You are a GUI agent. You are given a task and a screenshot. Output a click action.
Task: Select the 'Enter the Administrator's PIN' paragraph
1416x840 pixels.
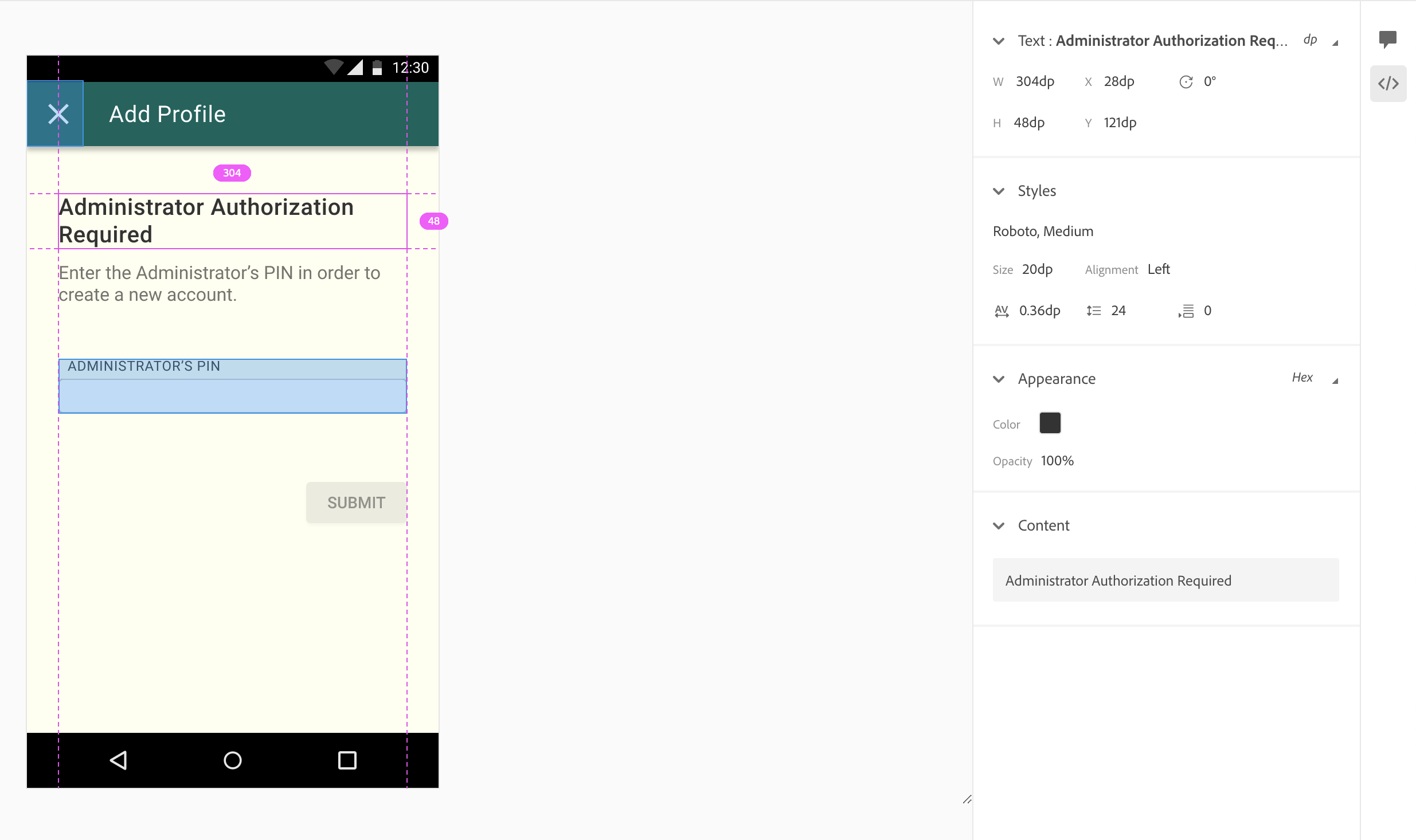coord(220,284)
